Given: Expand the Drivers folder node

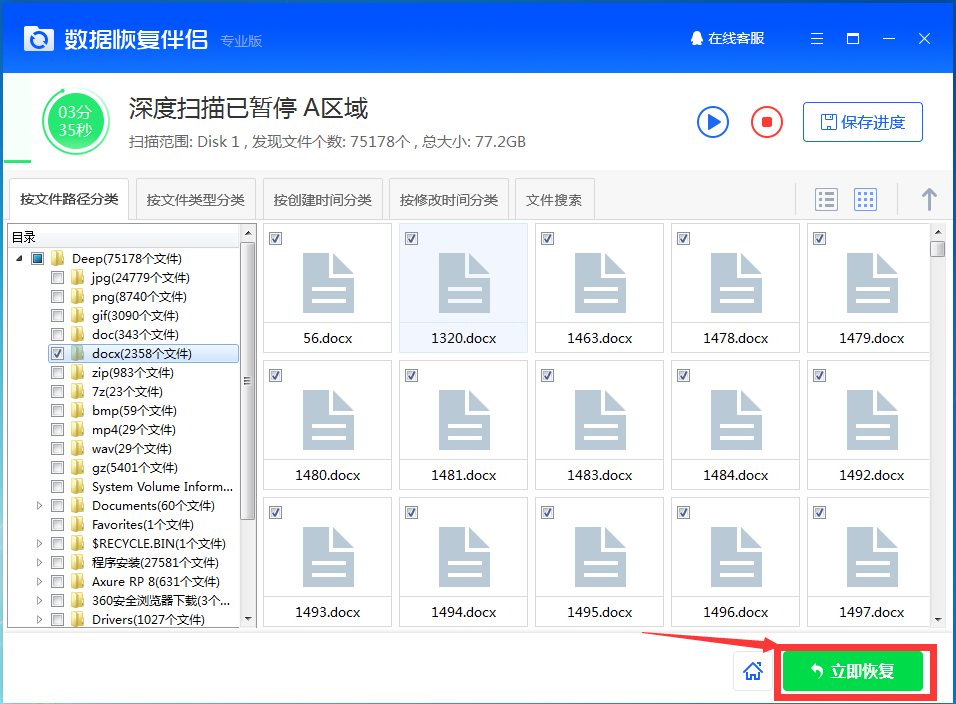Looking at the screenshot, I should [x=39, y=619].
